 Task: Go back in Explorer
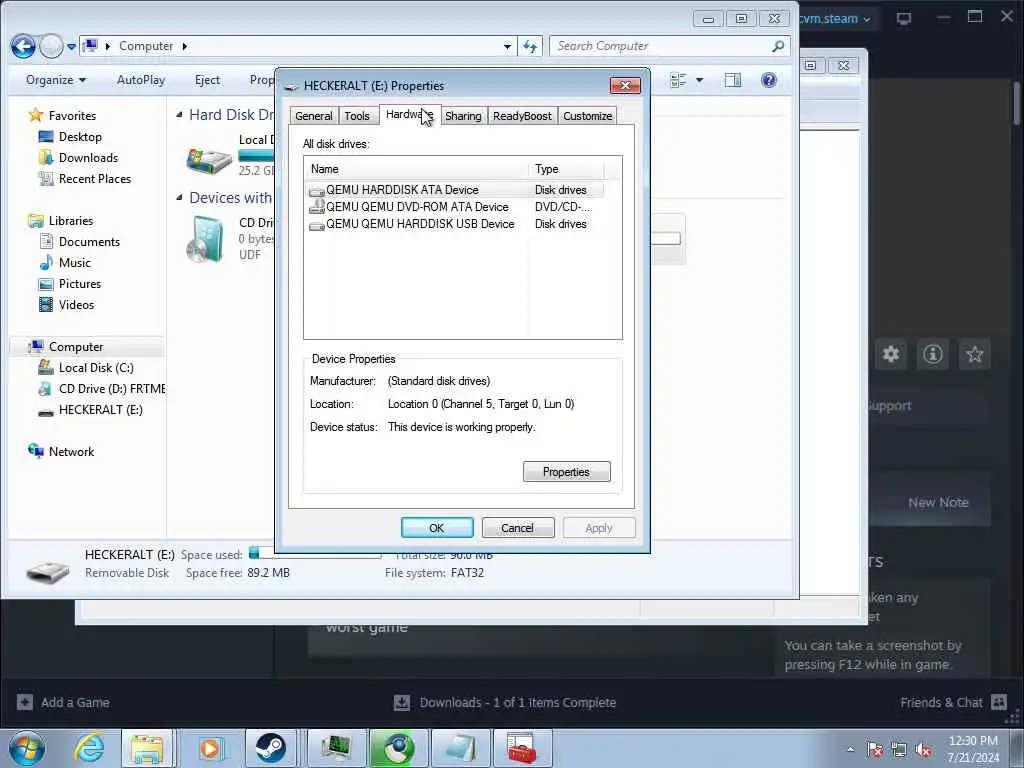(x=23, y=46)
